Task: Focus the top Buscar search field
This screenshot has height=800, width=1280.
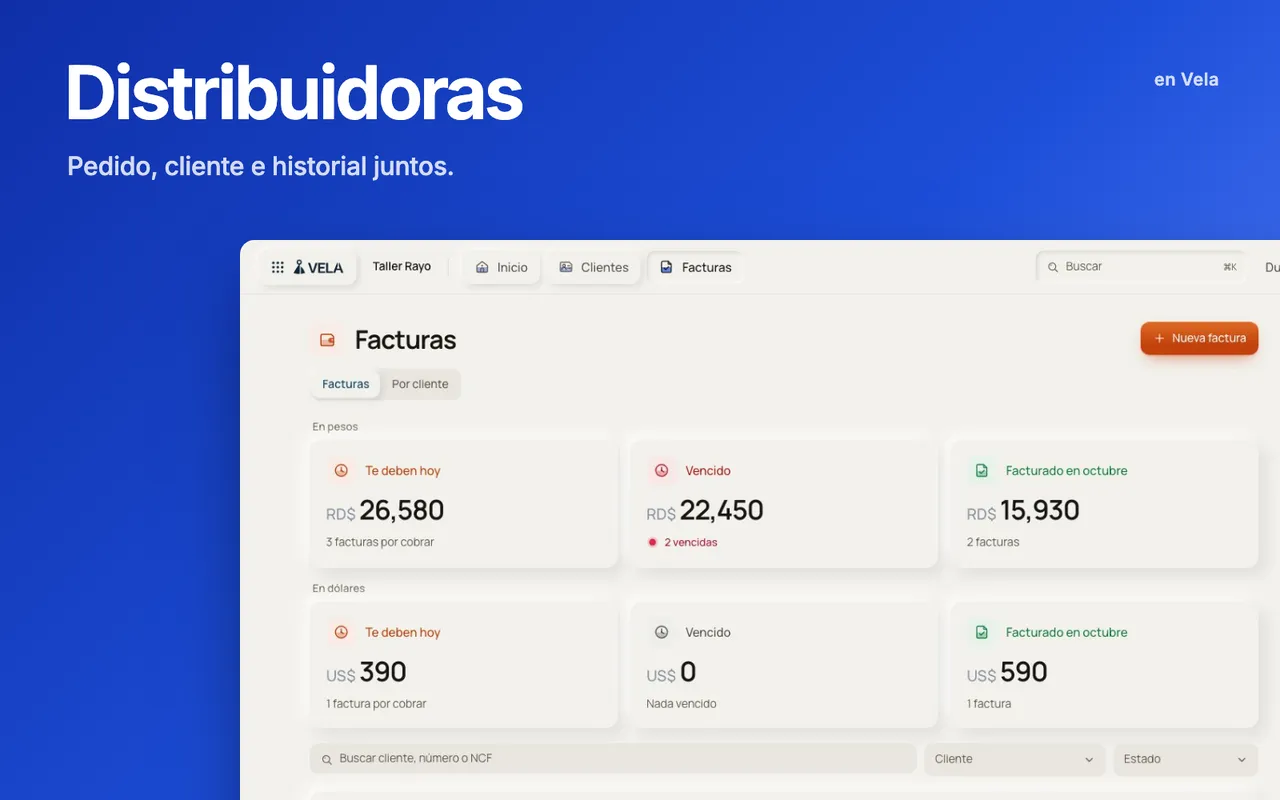Action: 1141,267
